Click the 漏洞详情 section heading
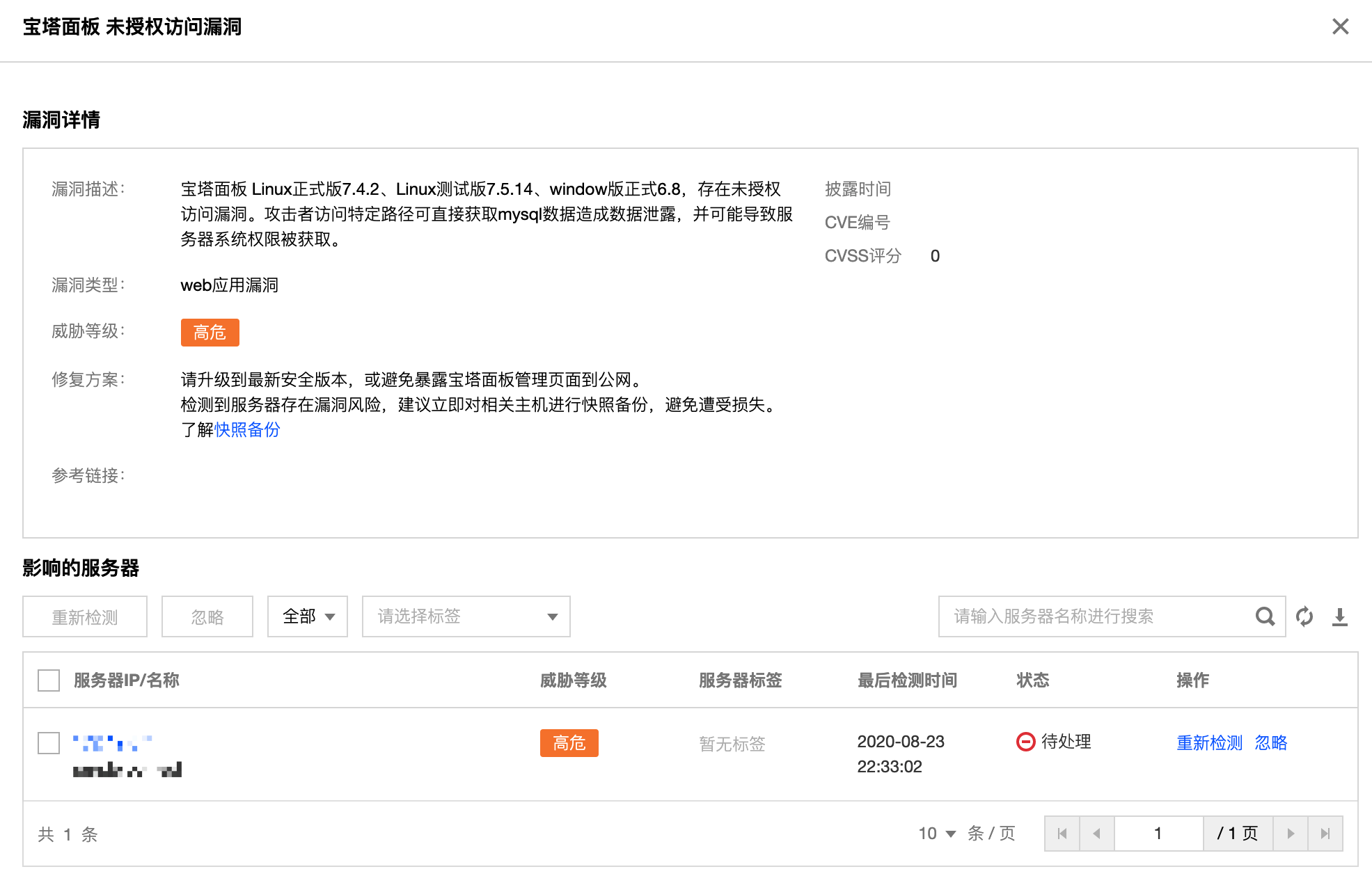Screen dimensions: 1372x876 (x=61, y=120)
